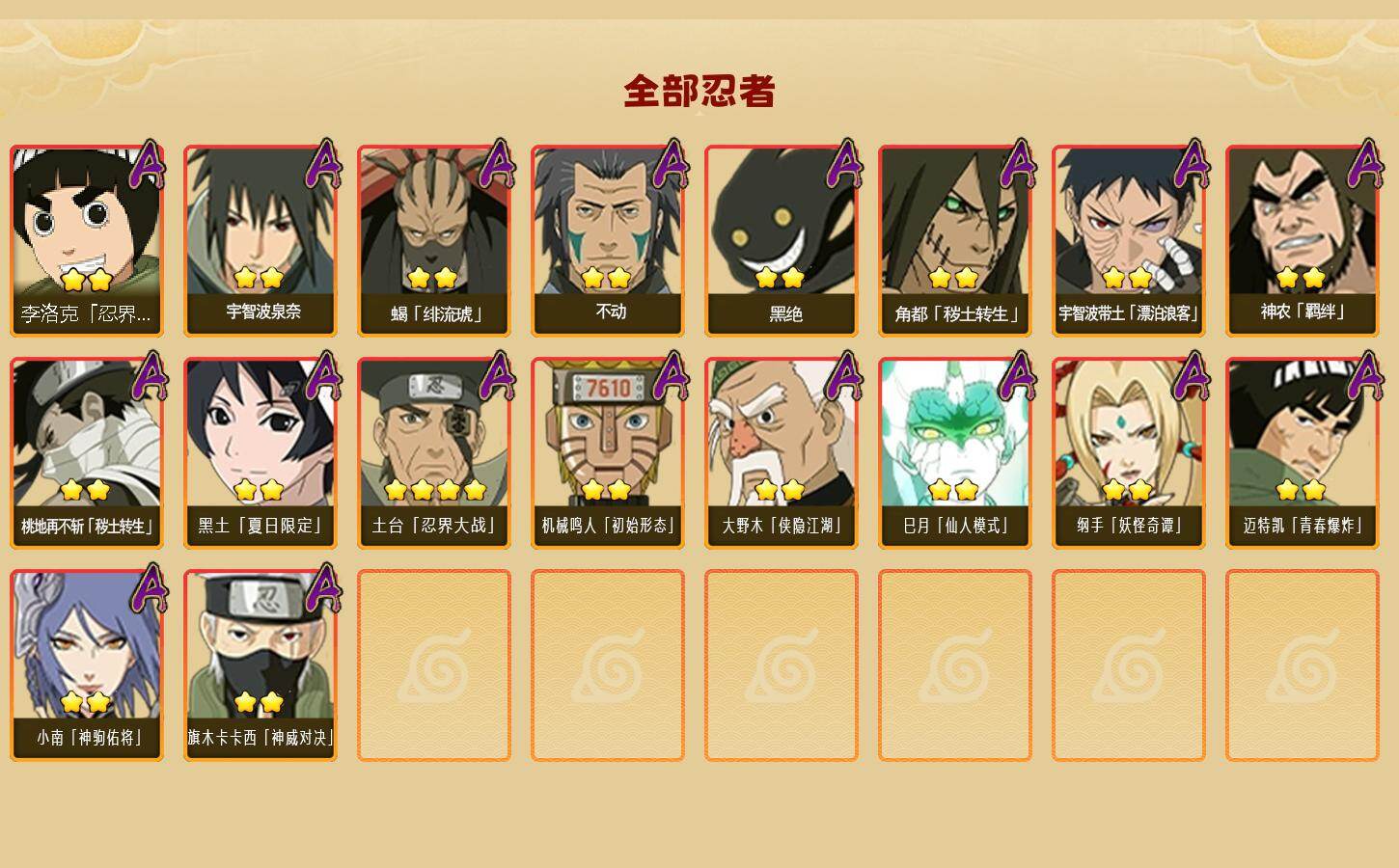This screenshot has height=868, width=1399.
Task: Click the 李洛克 ninja card
Action: pos(87,241)
